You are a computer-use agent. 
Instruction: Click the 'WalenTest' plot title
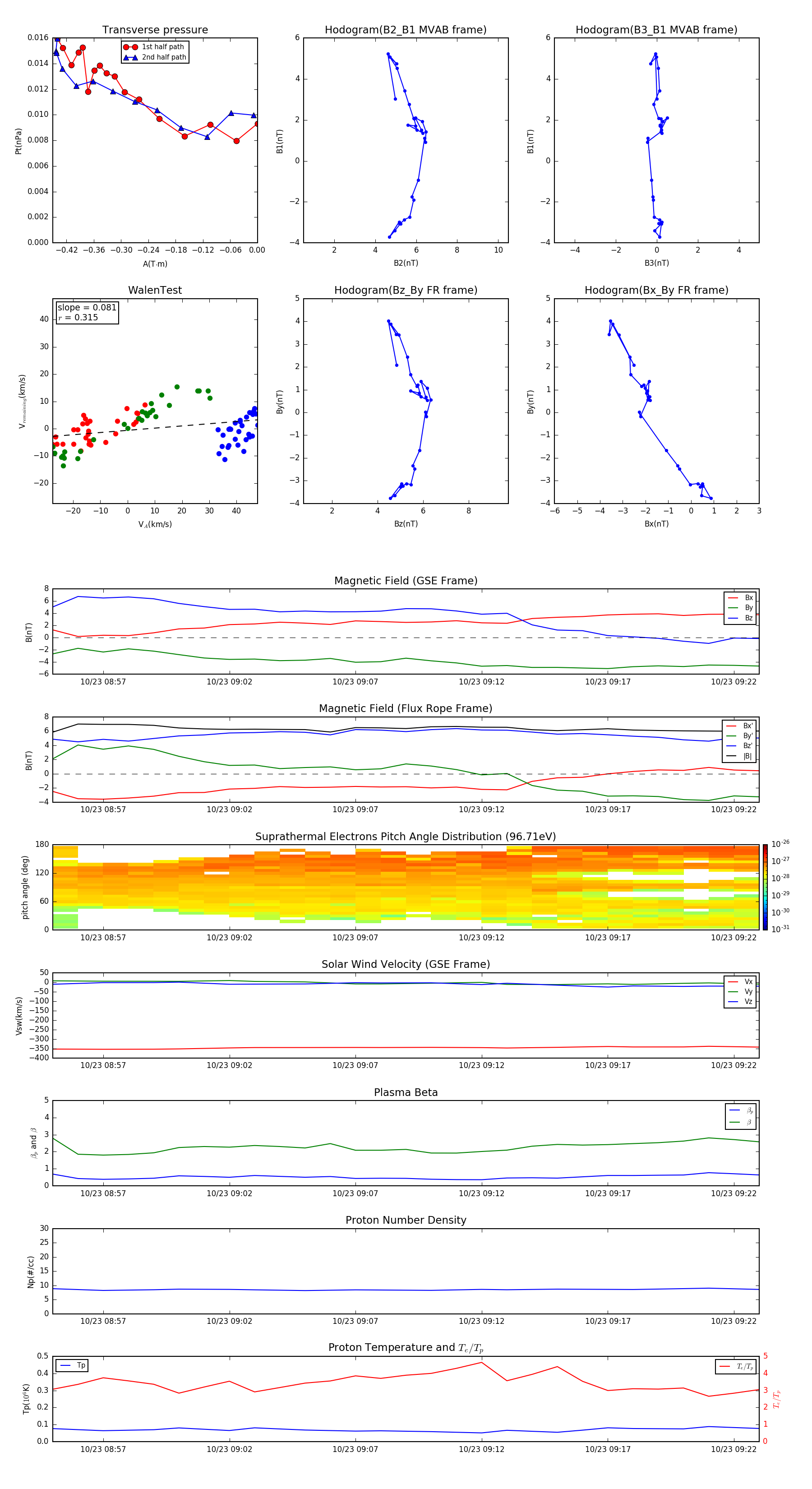coord(155,290)
